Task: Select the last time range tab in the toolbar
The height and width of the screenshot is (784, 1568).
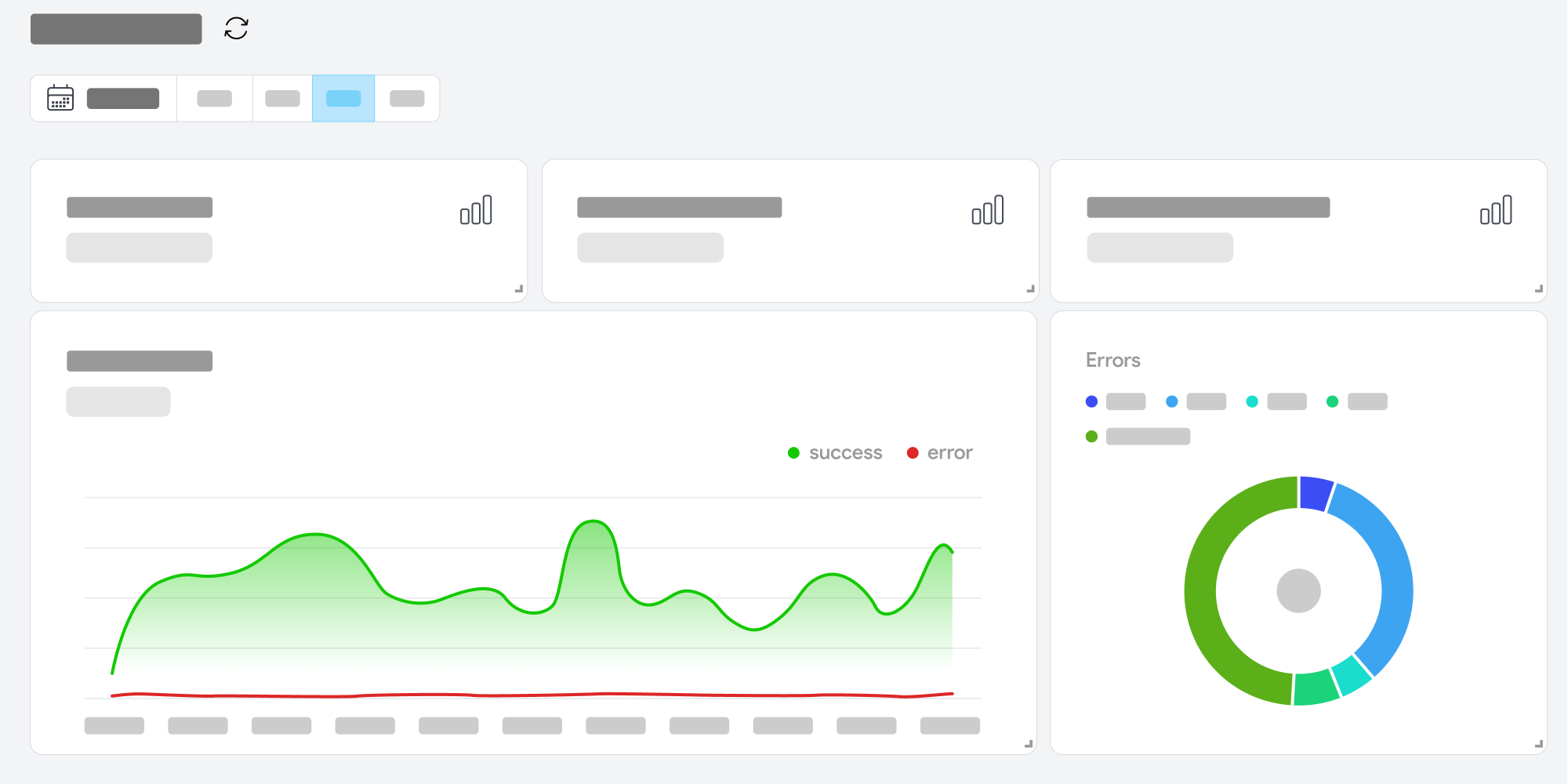Action: tap(407, 98)
